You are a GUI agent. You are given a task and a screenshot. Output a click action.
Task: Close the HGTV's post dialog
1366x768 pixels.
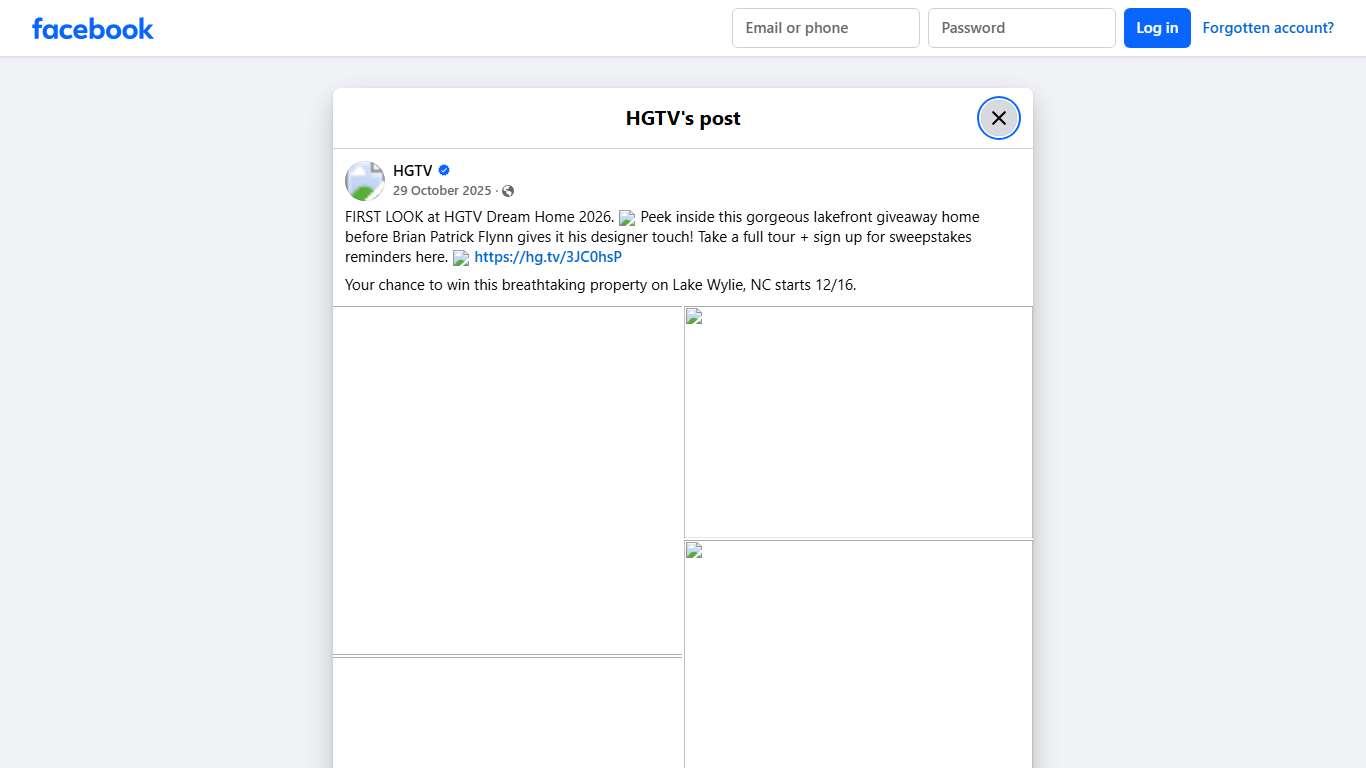(998, 118)
